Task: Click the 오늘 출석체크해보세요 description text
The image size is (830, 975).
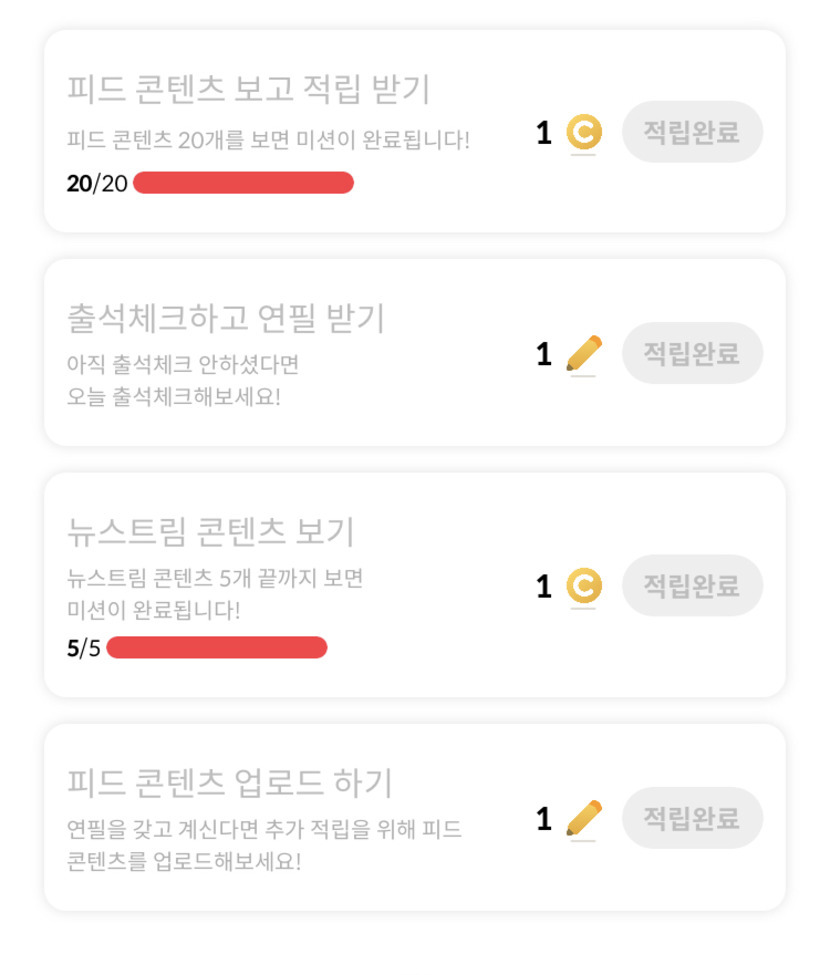Action: 174,397
